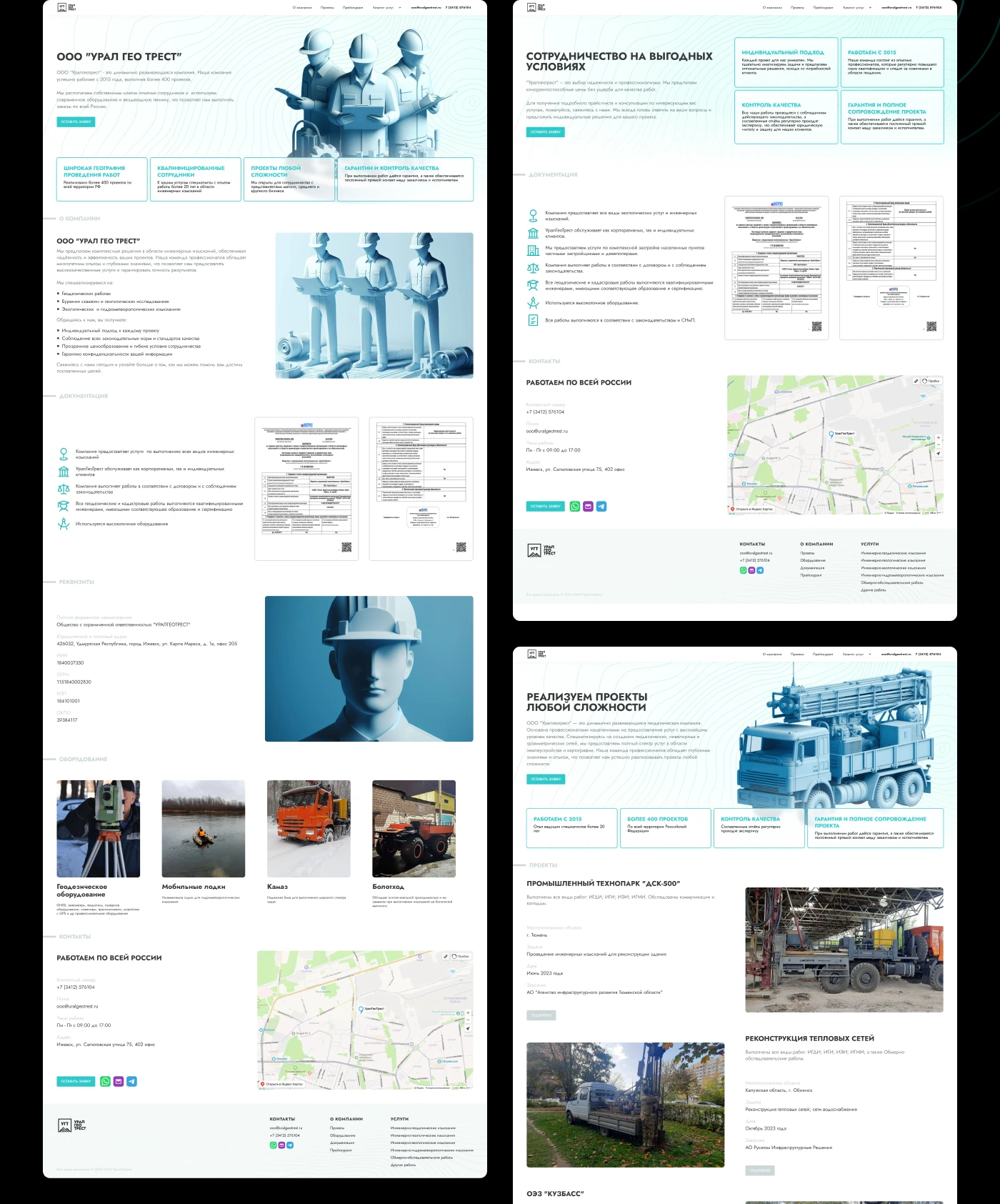Open Яндекс Карты link on home page map
The height and width of the screenshot is (1204, 1000).
pos(282,1084)
